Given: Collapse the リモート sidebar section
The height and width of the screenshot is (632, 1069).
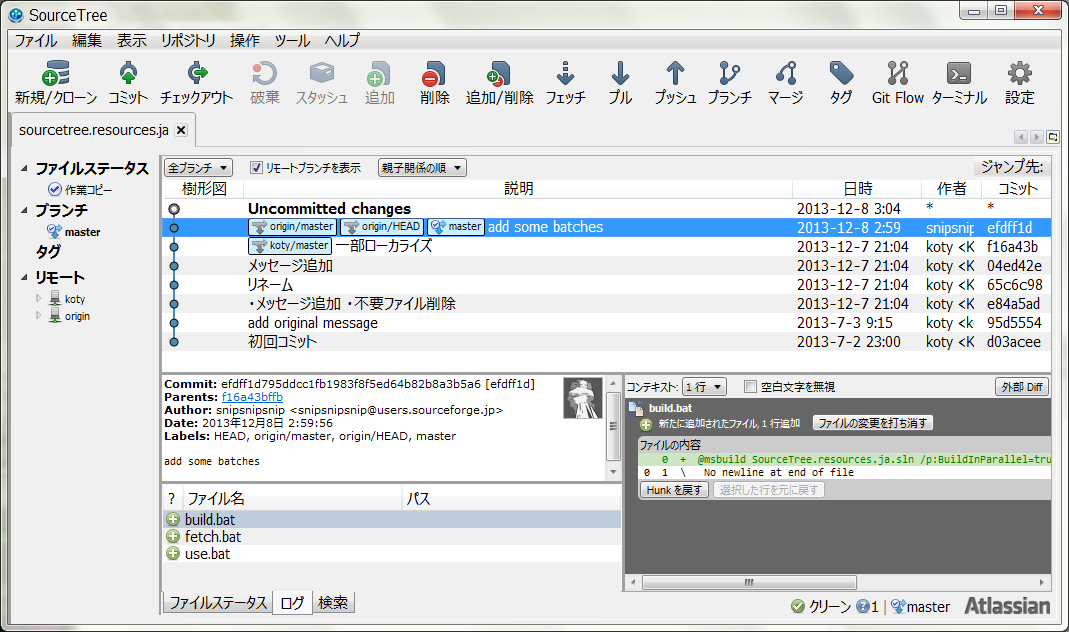Looking at the screenshot, I should click(25, 277).
